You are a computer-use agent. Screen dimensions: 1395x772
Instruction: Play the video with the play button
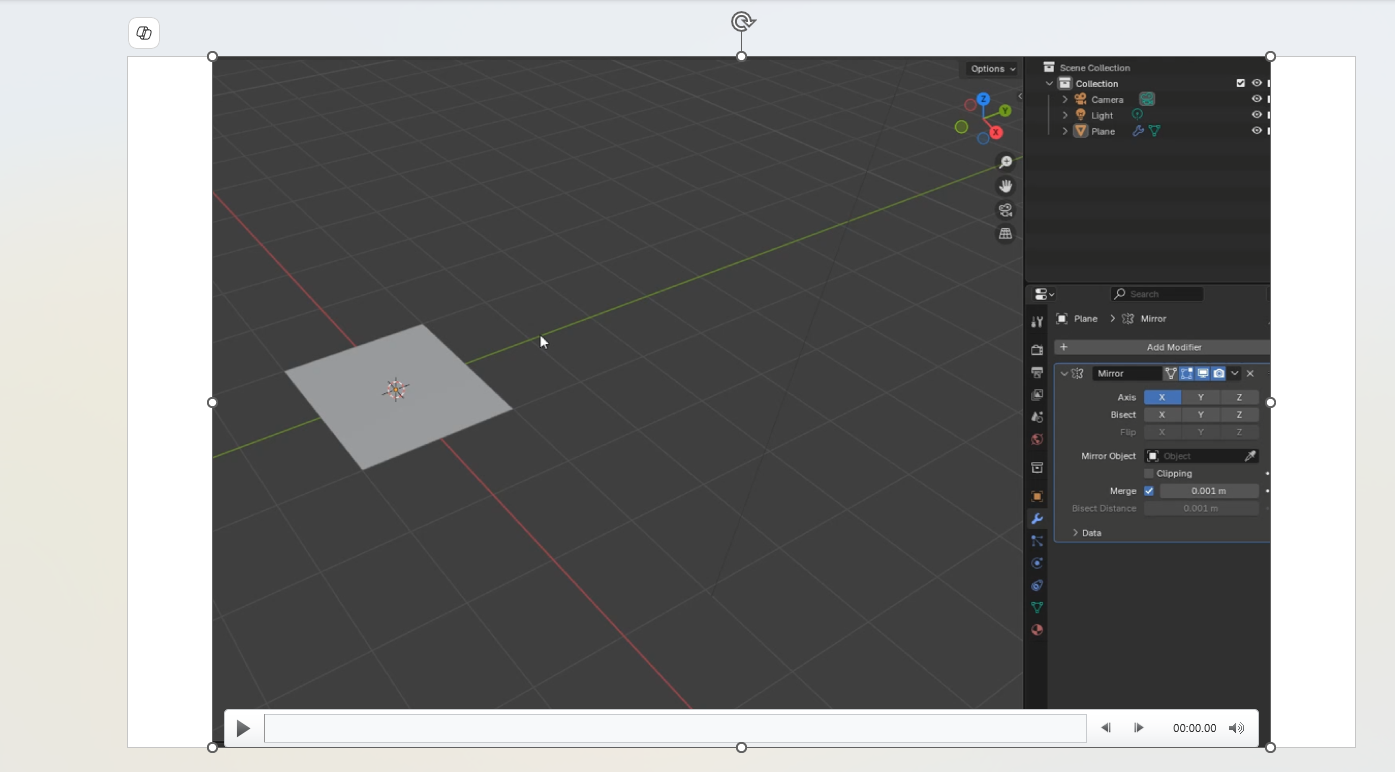[243, 729]
